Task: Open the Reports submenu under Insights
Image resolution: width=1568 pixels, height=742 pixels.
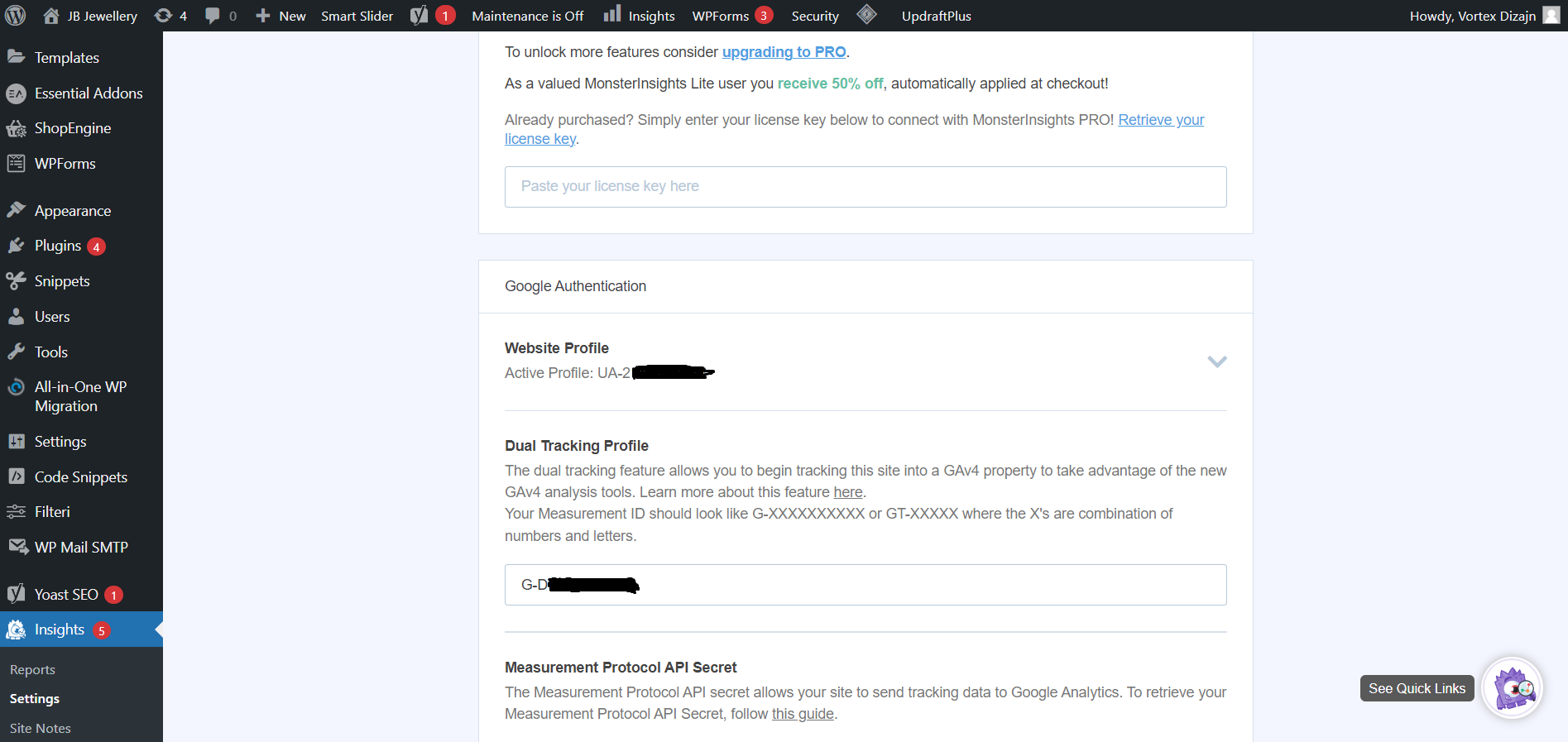Action: (32, 669)
